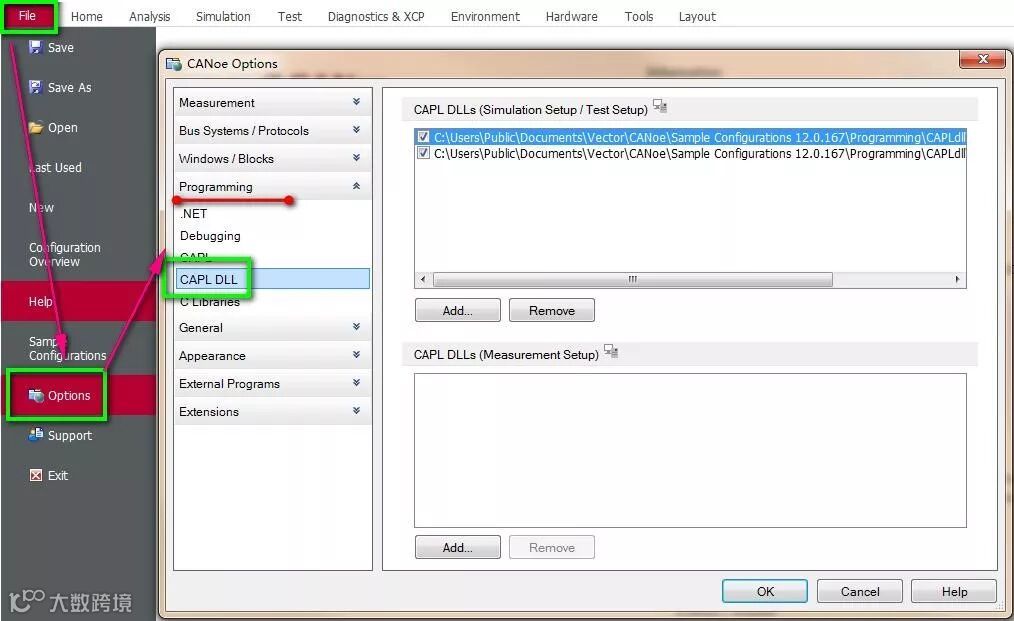1014x621 pixels.
Task: Click horizontal scrollbar thumb in DLL list
Action: [x=632, y=279]
